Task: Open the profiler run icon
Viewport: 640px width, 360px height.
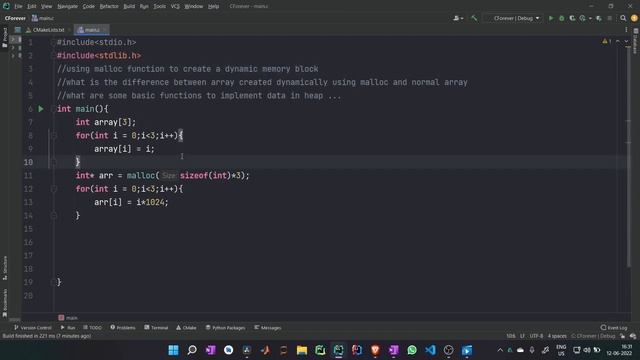Action: (583, 18)
